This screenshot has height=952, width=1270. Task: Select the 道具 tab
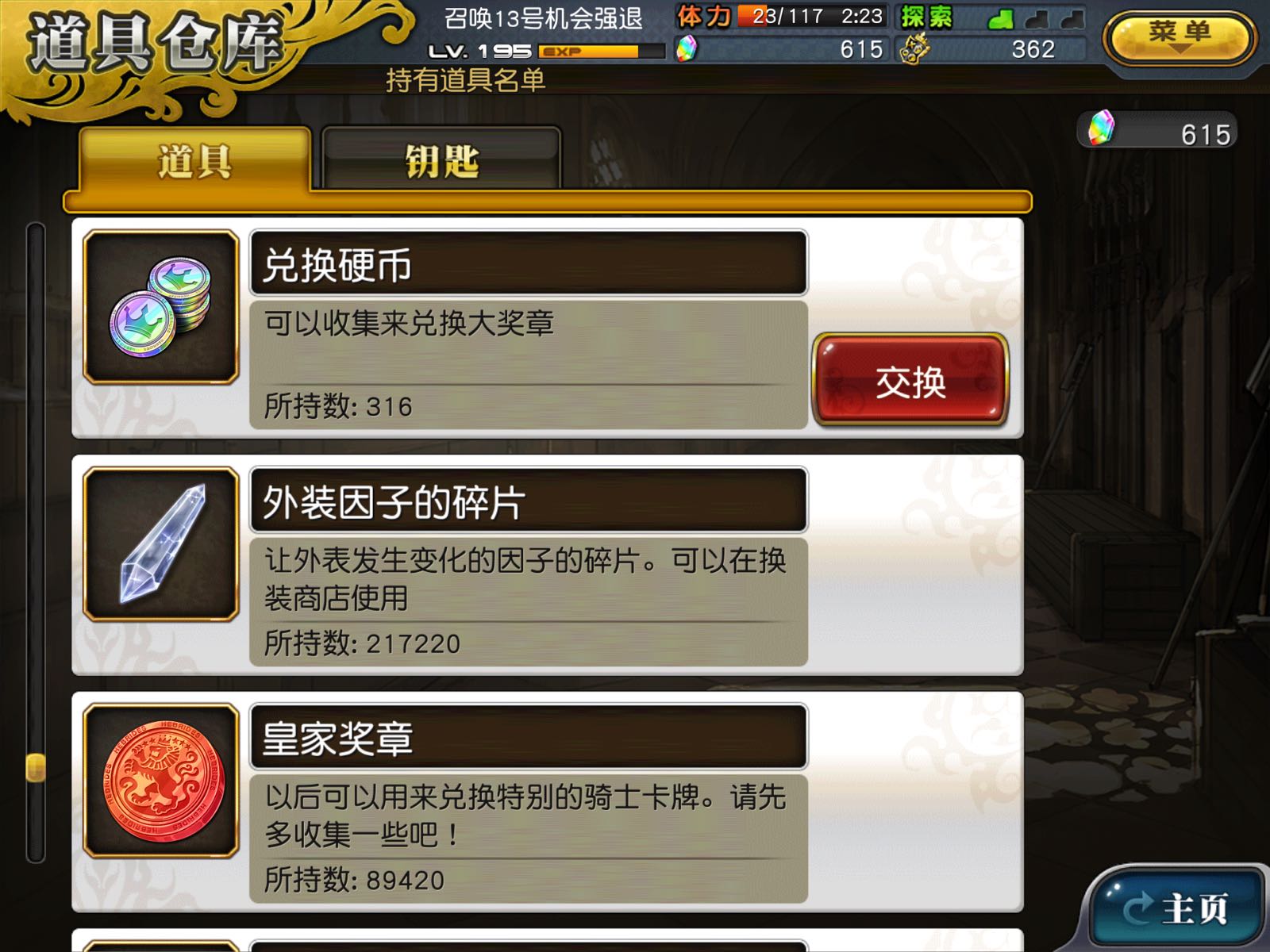pos(194,159)
